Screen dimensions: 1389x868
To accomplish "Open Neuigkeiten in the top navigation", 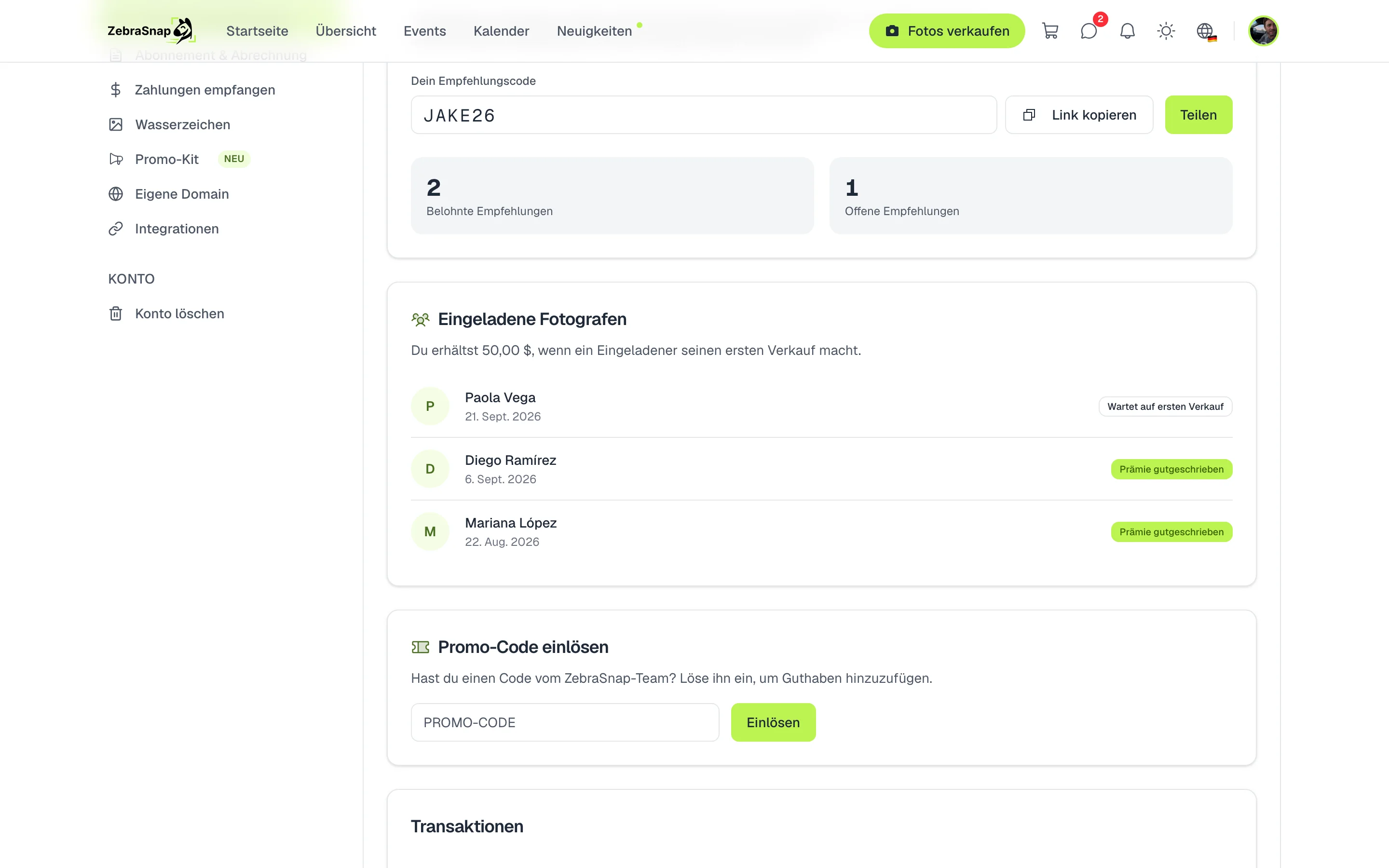I will 594,31.
